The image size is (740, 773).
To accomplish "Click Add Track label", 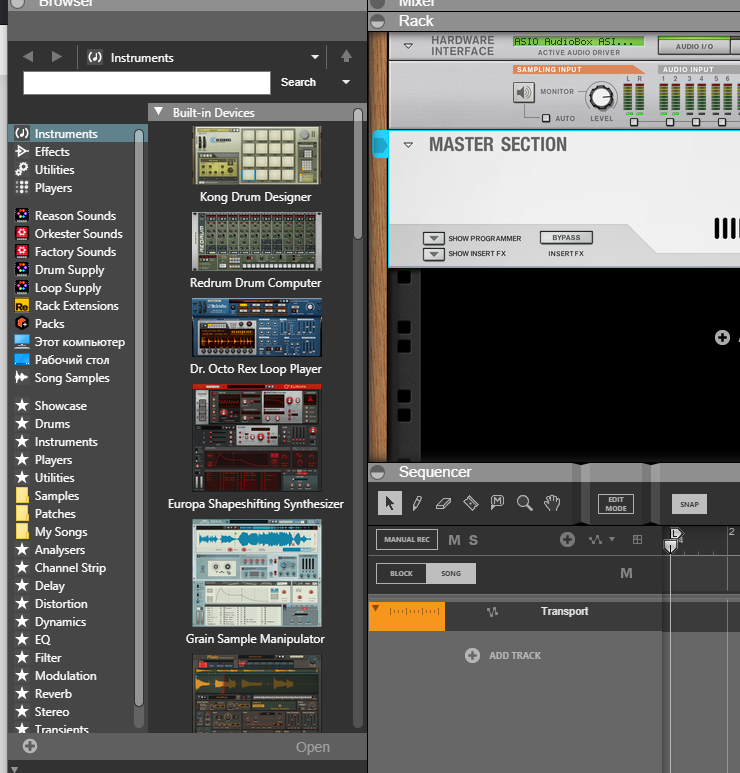I will click(515, 656).
